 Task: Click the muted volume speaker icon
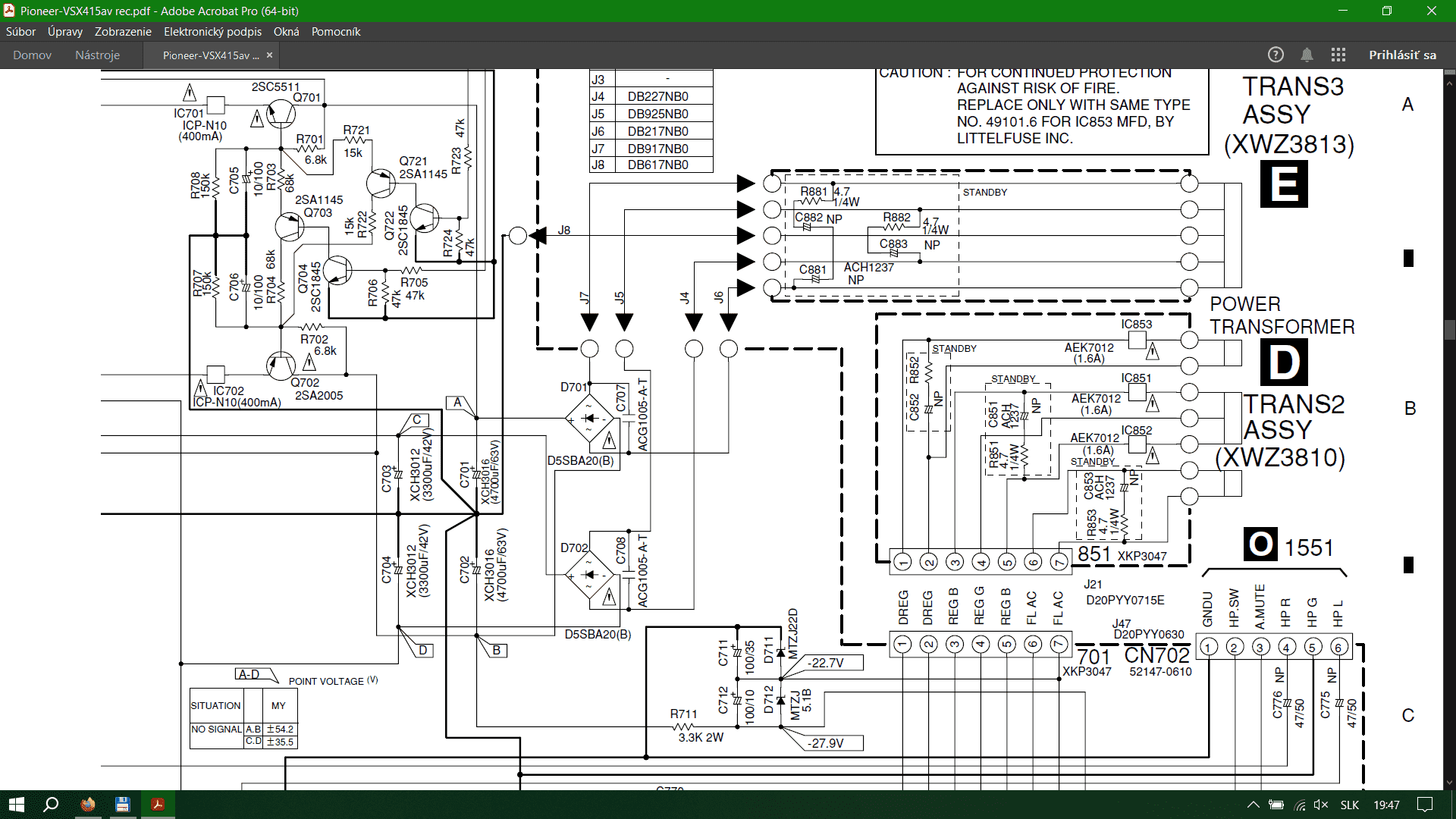pos(1321,805)
